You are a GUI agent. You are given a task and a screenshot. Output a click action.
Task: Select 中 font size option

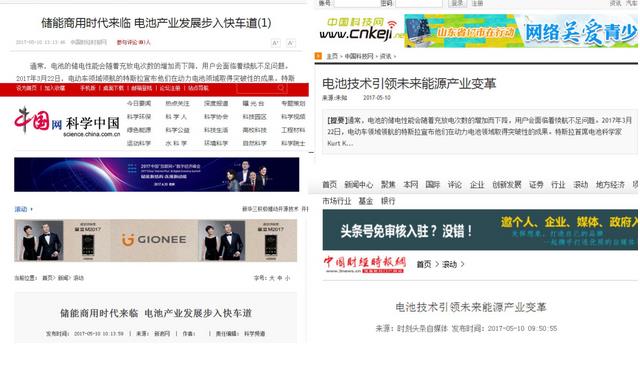(280, 278)
